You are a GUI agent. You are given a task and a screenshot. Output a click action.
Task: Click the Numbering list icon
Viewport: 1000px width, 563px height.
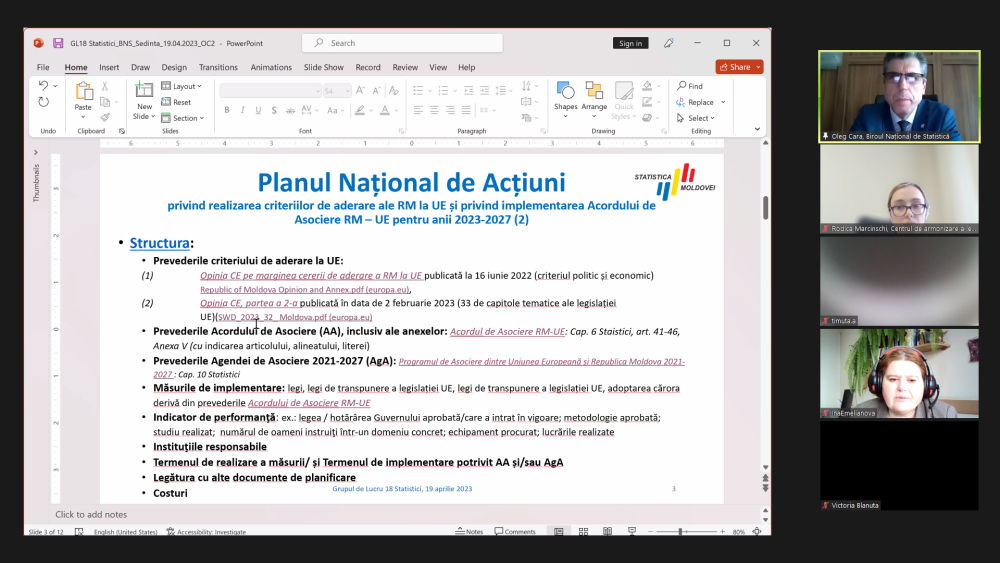(443, 91)
